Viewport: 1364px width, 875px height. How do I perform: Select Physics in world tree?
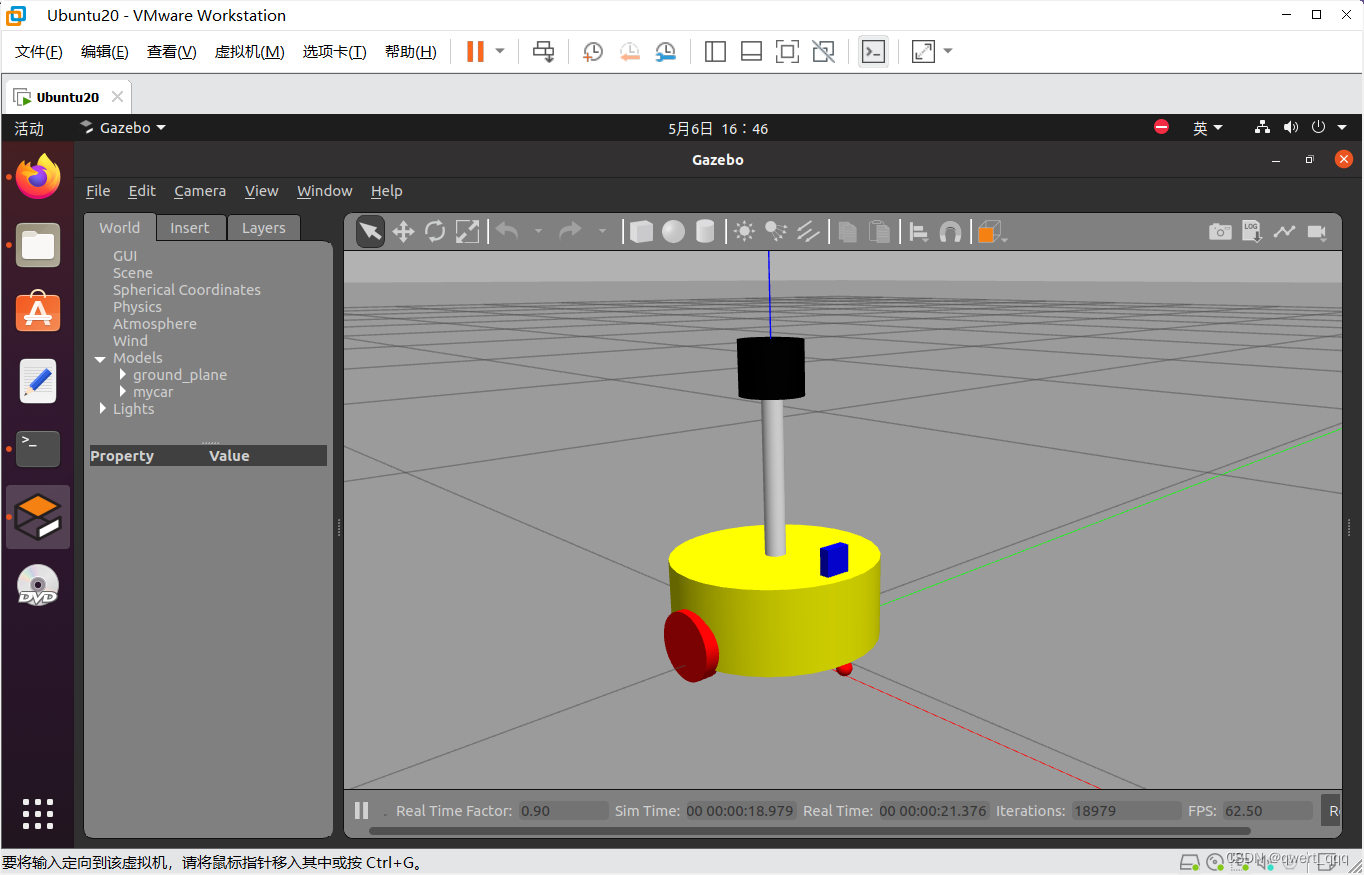pos(137,307)
